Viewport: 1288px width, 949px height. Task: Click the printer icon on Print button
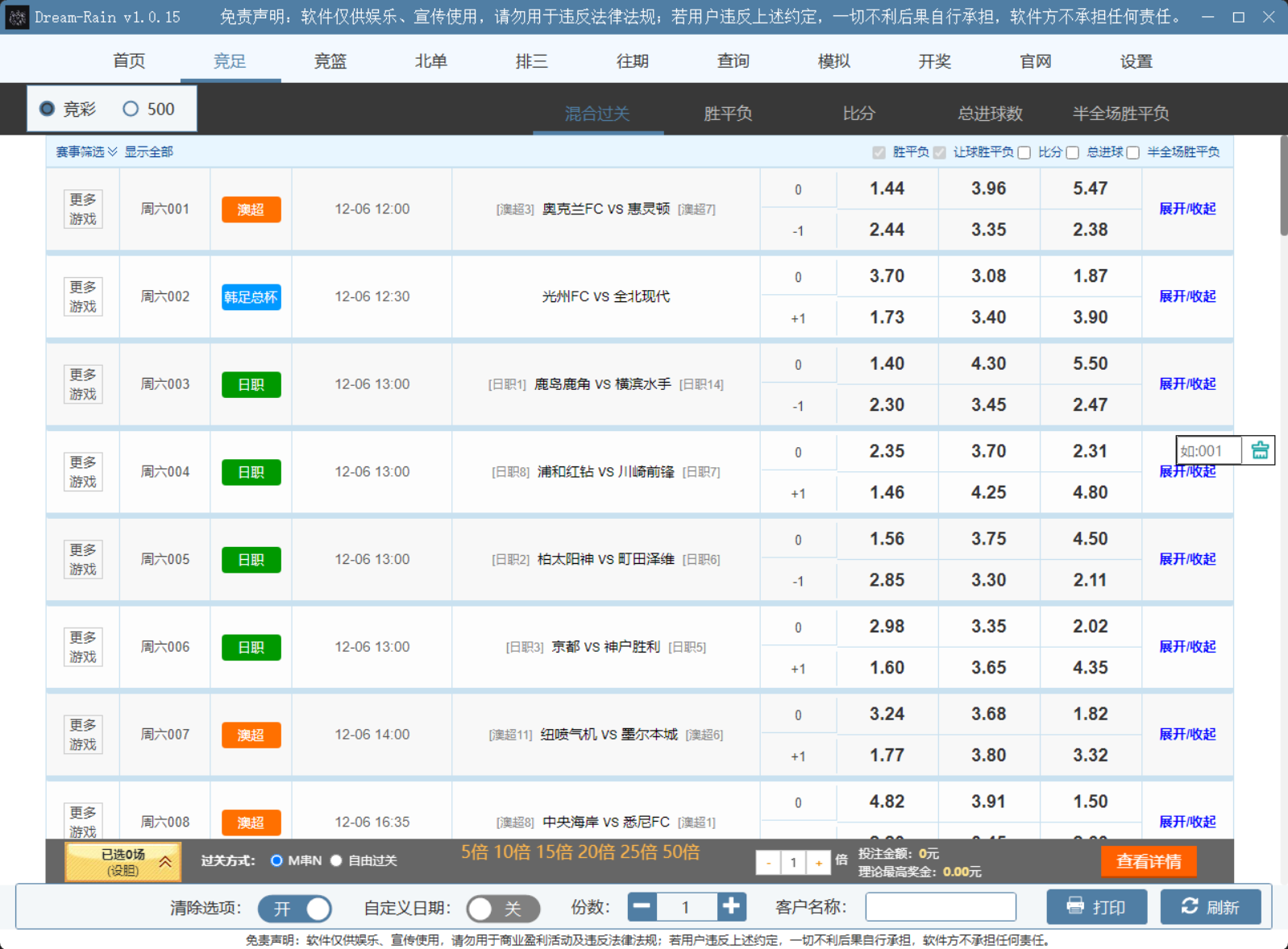click(1075, 906)
